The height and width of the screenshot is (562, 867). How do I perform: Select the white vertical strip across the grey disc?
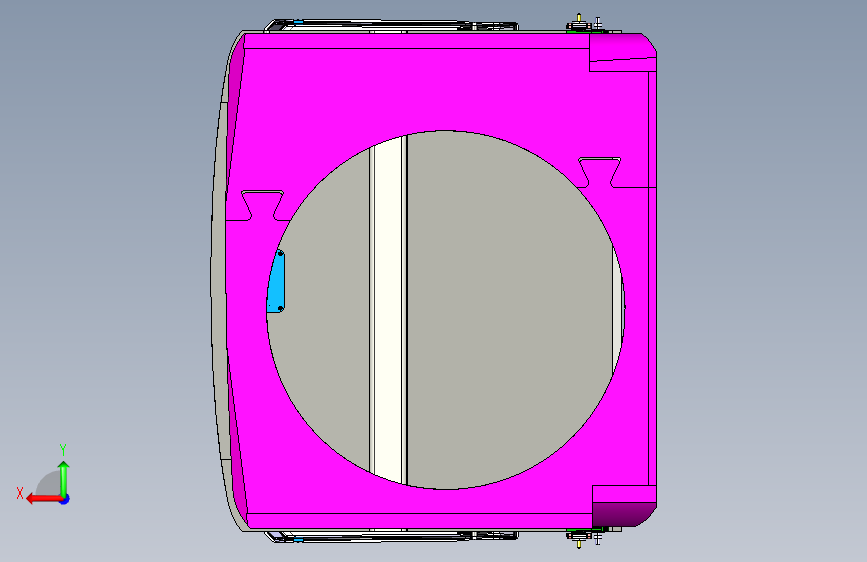(x=389, y=309)
